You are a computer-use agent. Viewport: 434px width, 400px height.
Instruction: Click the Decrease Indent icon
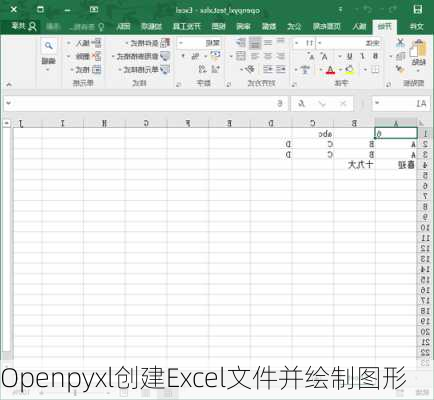pos(280,69)
